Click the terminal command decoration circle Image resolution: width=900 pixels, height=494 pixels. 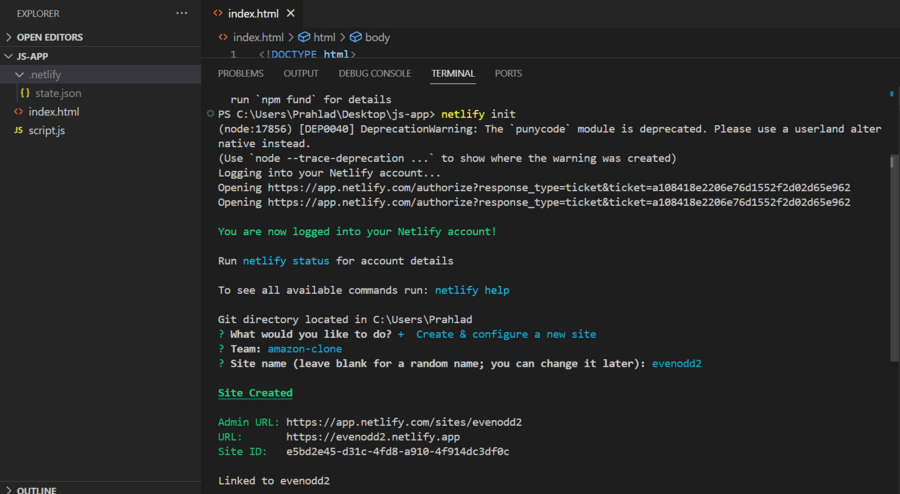click(x=210, y=114)
